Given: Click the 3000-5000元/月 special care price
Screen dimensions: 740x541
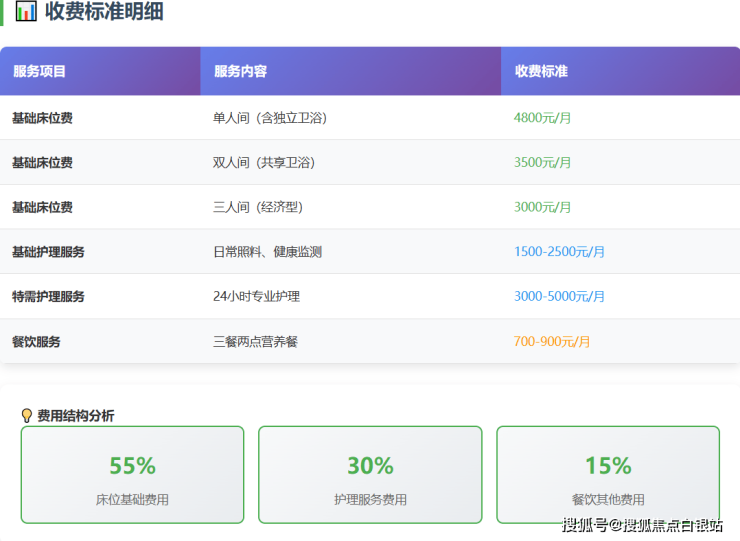Looking at the screenshot, I should coord(559,297).
